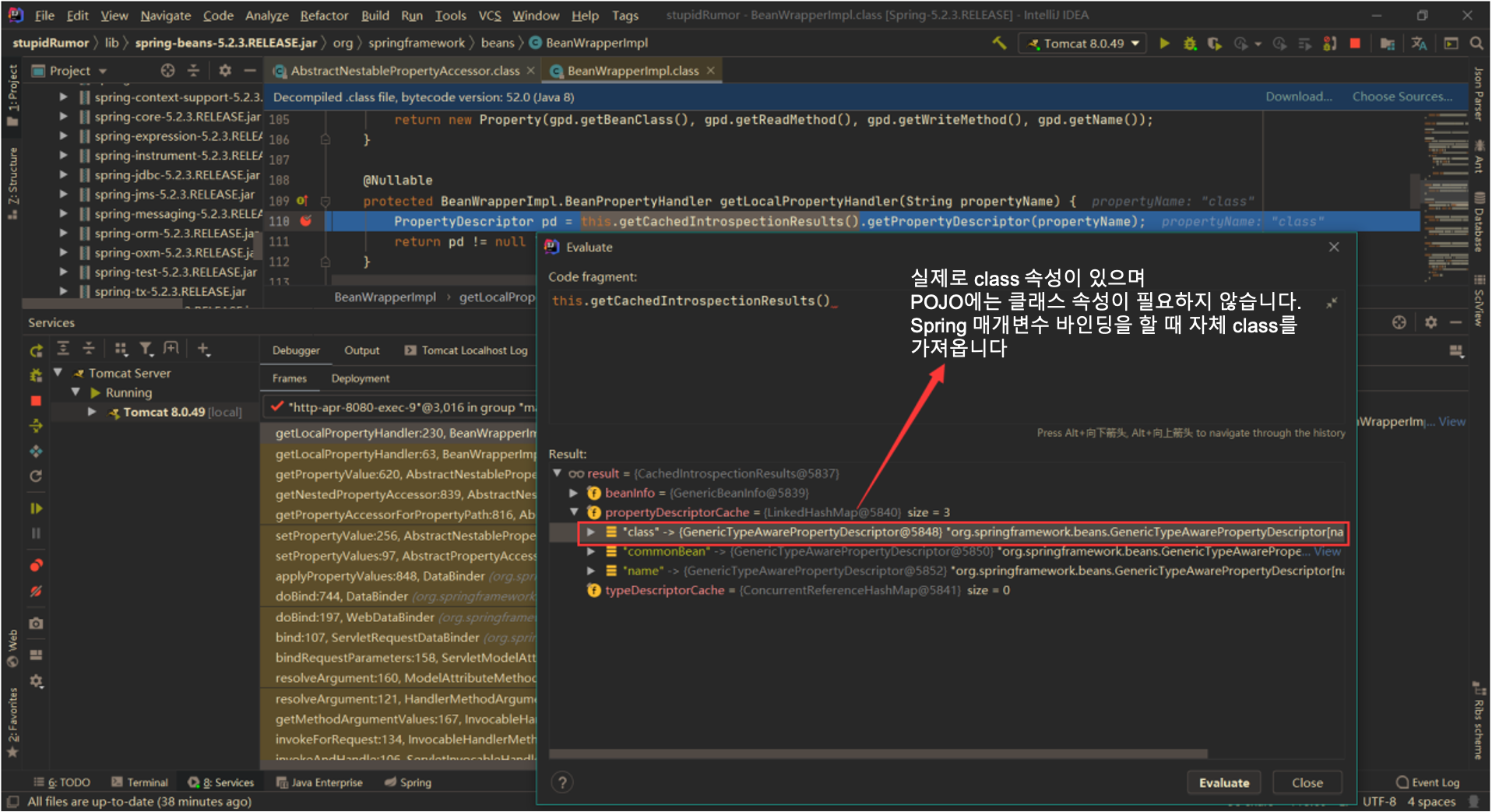Open the Refactor menu
Image resolution: width=1492 pixels, height=812 pixels.
click(x=324, y=16)
